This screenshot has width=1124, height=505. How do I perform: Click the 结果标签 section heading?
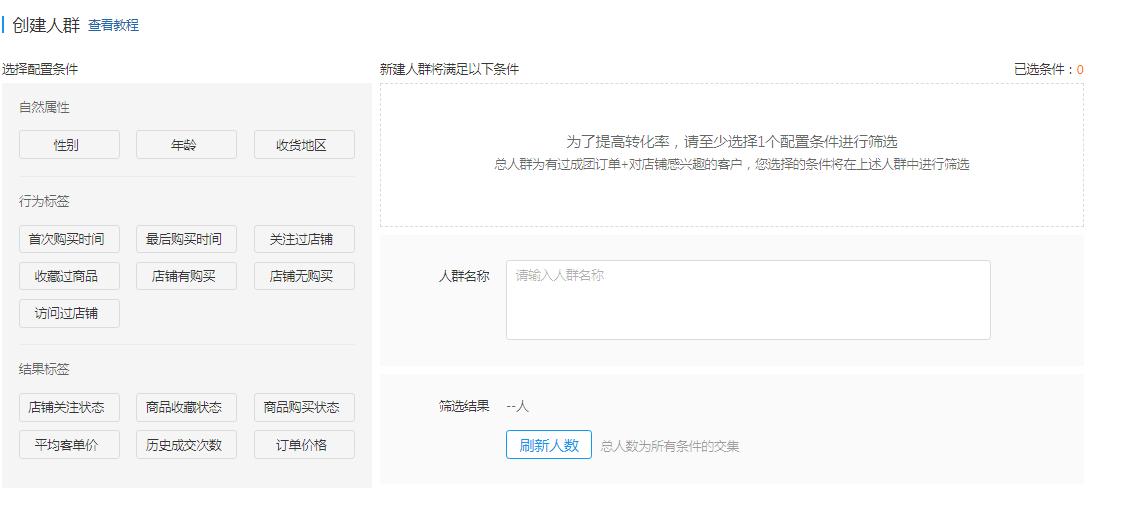tap(44, 369)
